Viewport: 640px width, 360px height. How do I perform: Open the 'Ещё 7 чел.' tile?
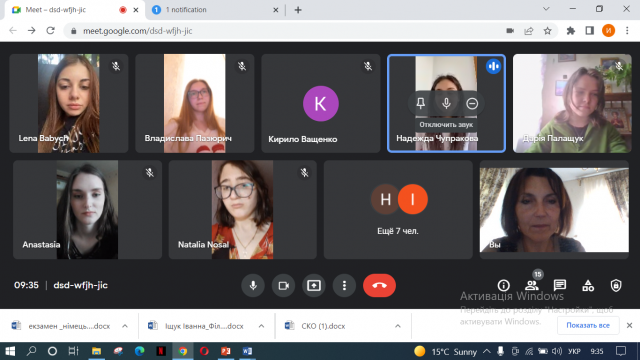point(398,209)
